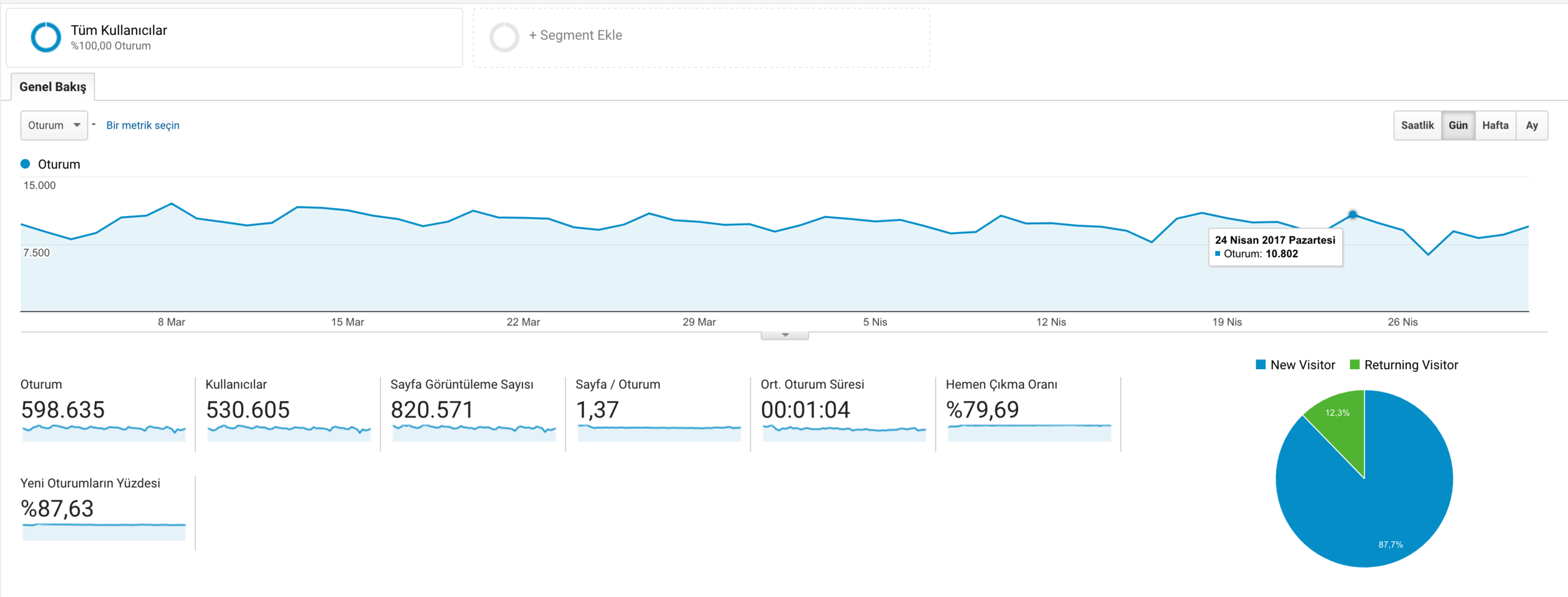Click the blue Oturum legend dot
This screenshot has width=1568, height=597.
coord(25,164)
